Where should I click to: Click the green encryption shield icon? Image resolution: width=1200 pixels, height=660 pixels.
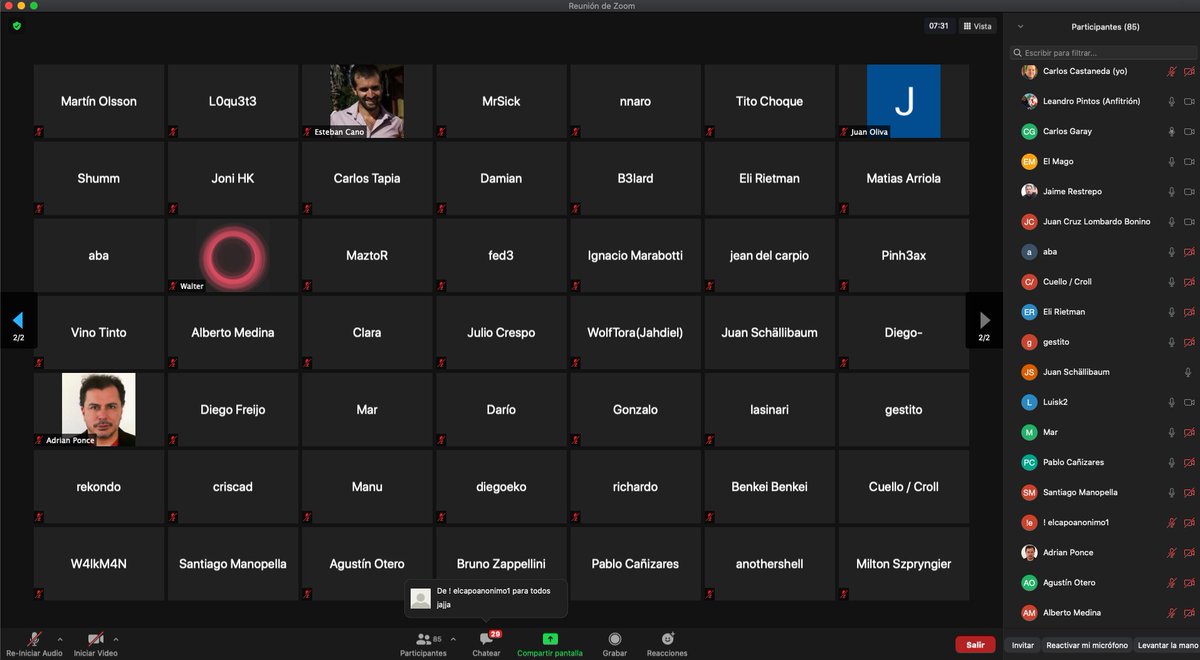17,26
